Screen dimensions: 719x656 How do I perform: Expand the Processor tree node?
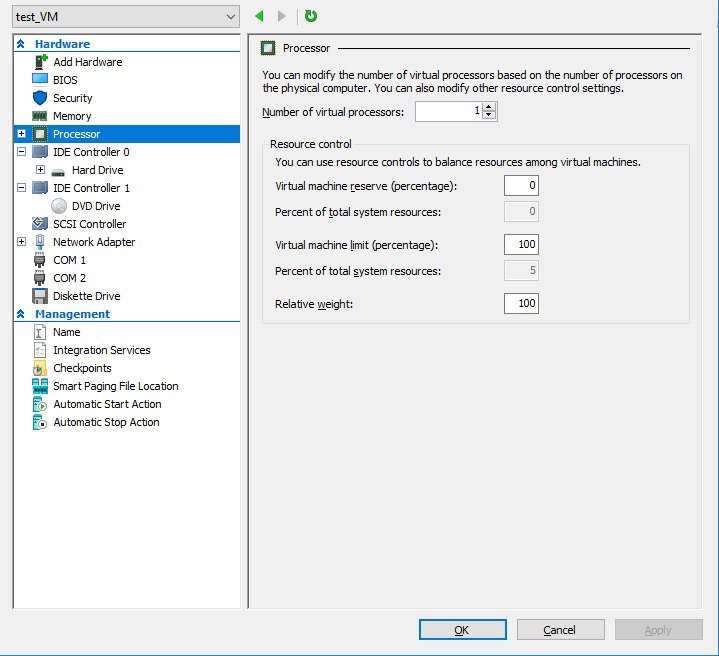pyautogui.click(x=21, y=134)
